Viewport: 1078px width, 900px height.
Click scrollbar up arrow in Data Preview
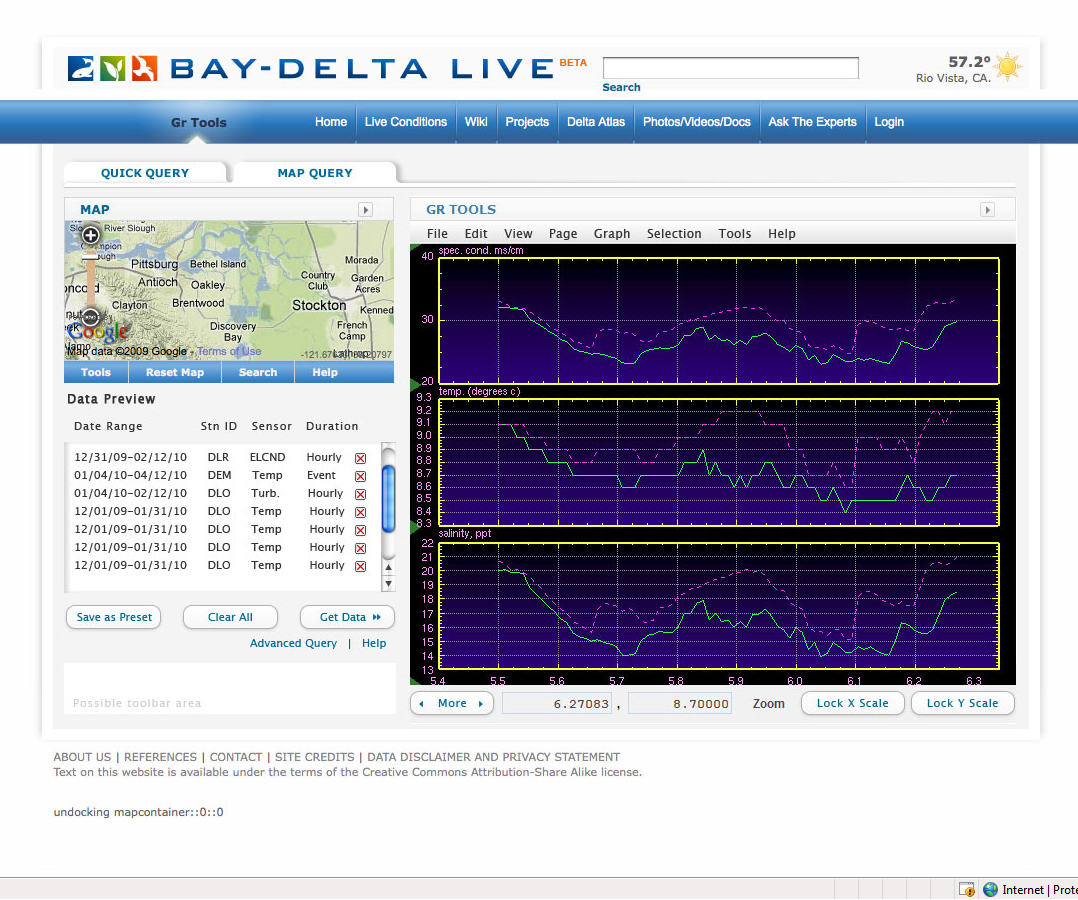[388, 568]
